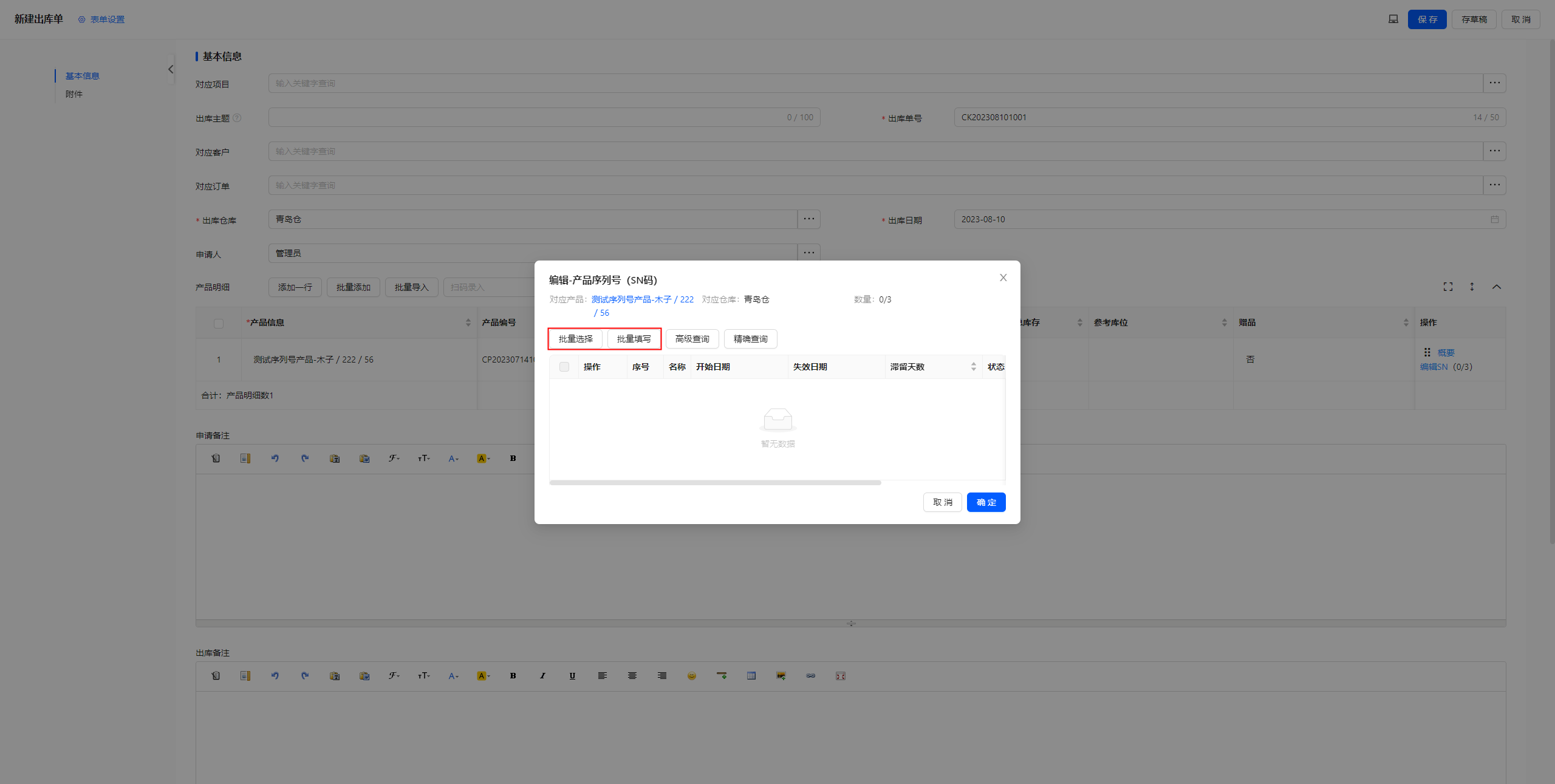Click the 出库单号 input field
This screenshot has width=1555, height=784.
(1229, 117)
